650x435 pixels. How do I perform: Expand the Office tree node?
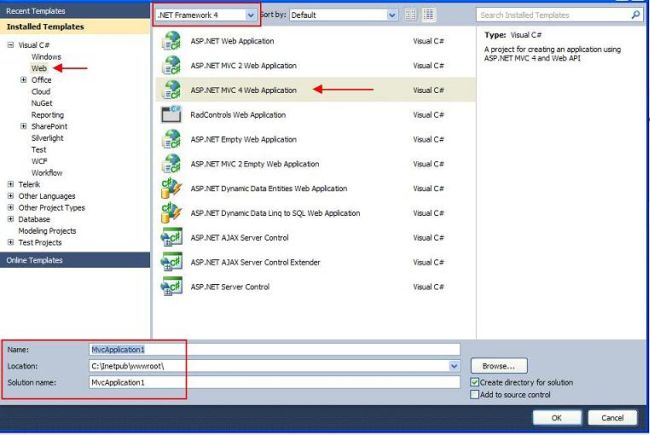click(x=24, y=80)
